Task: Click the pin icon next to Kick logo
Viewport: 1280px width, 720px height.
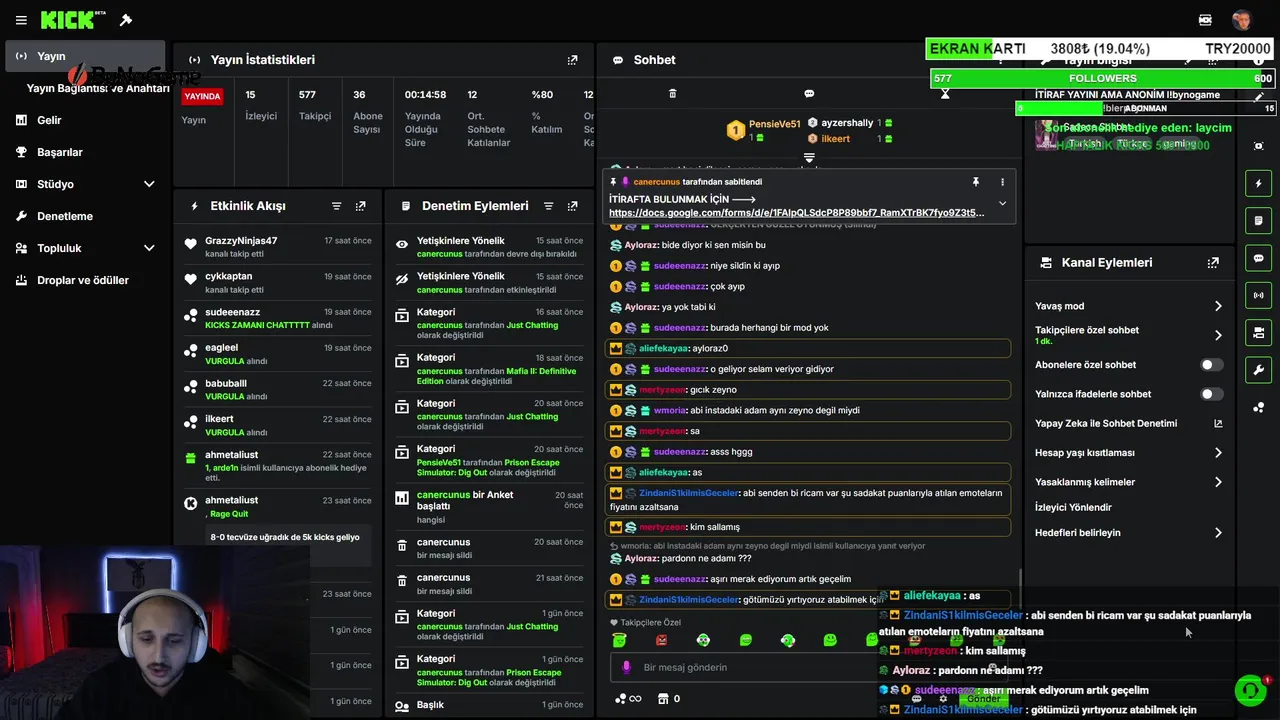Action: coord(126,20)
